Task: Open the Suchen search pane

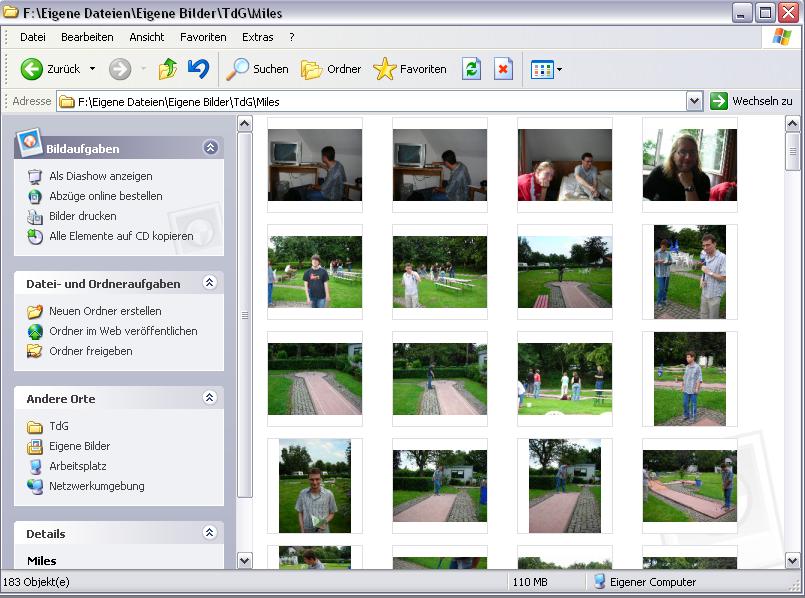Action: point(257,69)
